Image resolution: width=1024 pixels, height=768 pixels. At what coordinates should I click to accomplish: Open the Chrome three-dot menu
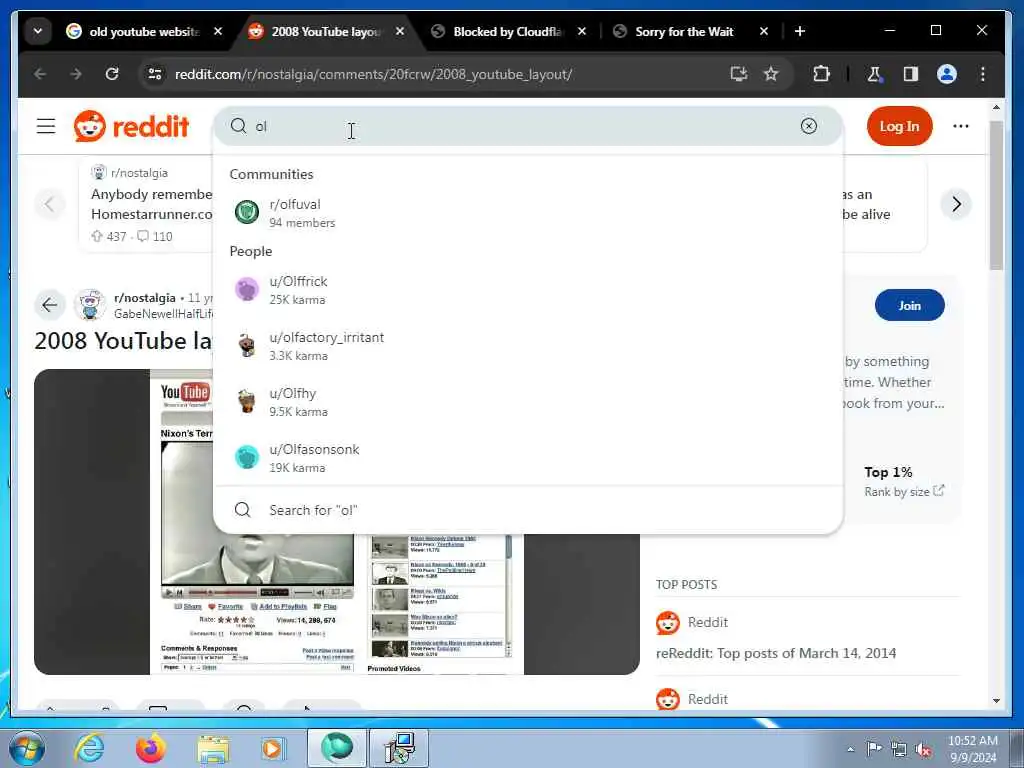983,74
